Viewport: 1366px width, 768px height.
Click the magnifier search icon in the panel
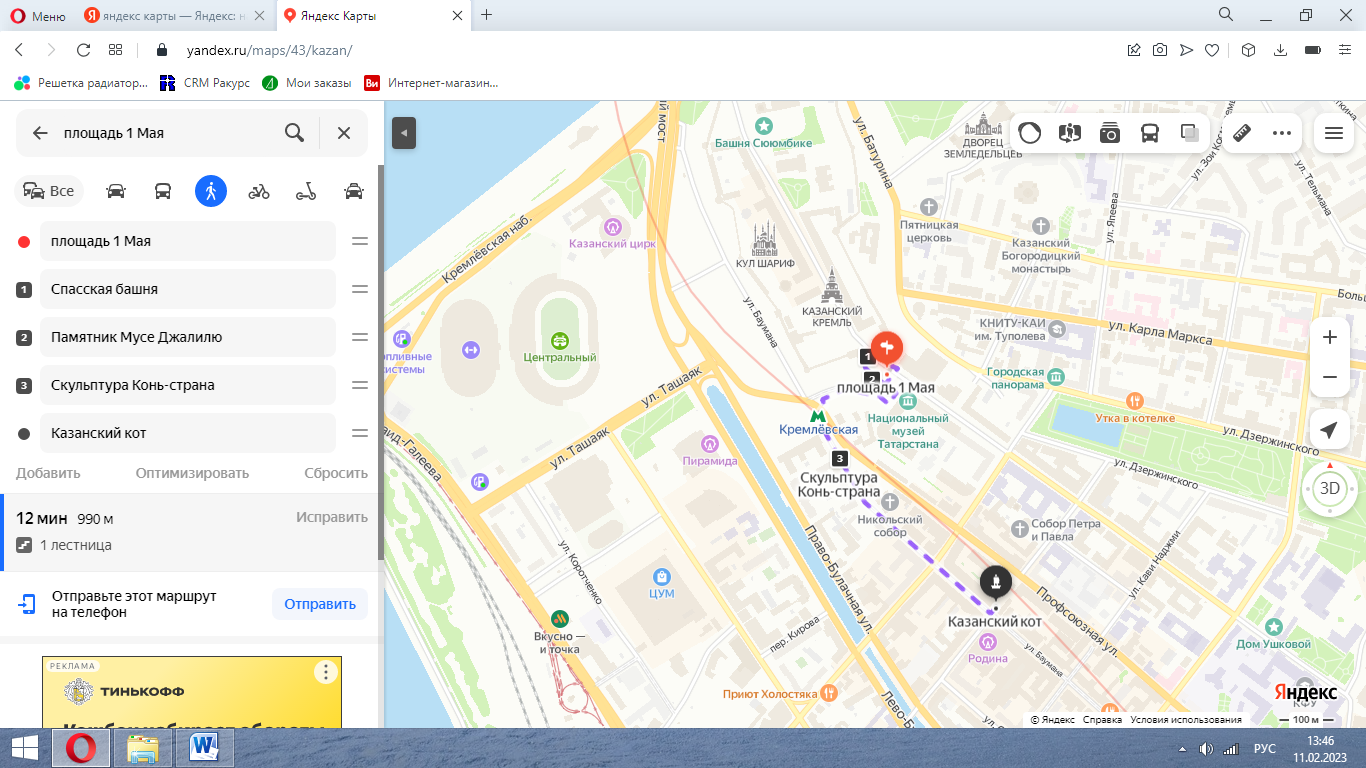[294, 133]
